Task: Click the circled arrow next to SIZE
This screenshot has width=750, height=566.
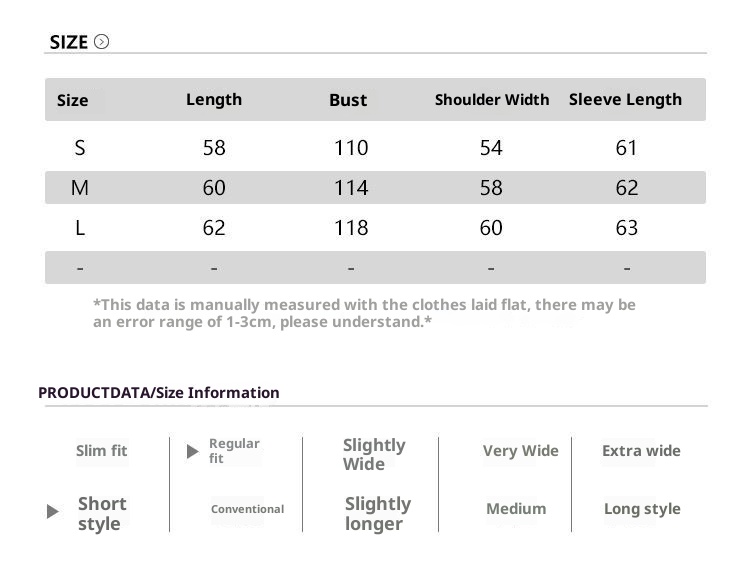Action: click(101, 42)
